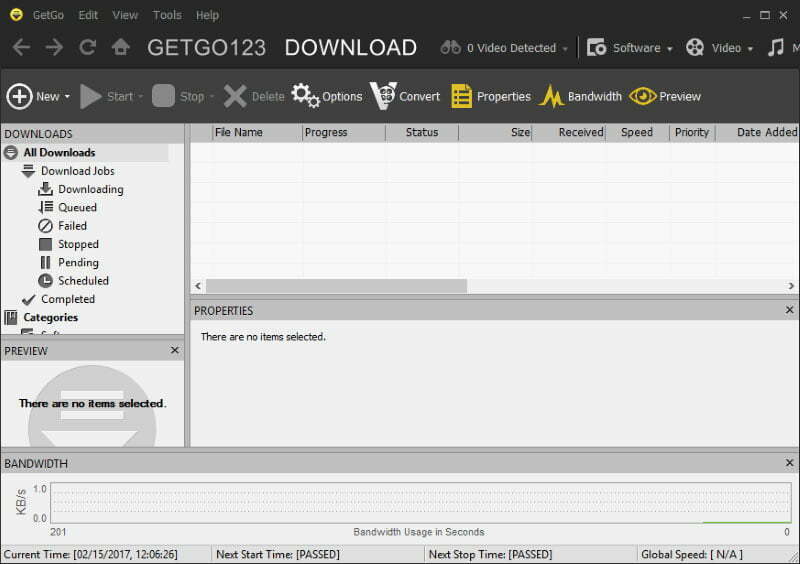
Task: Select the Scheduled downloads item
Action: [x=83, y=281]
